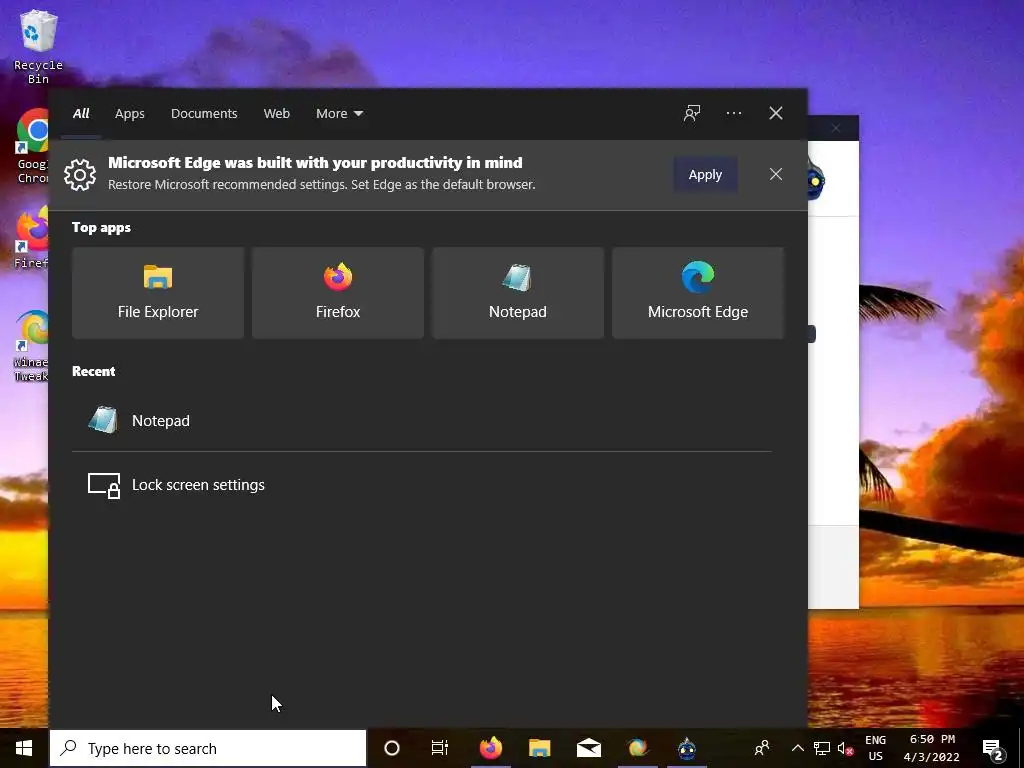Open the Mail app on taskbar

point(588,748)
